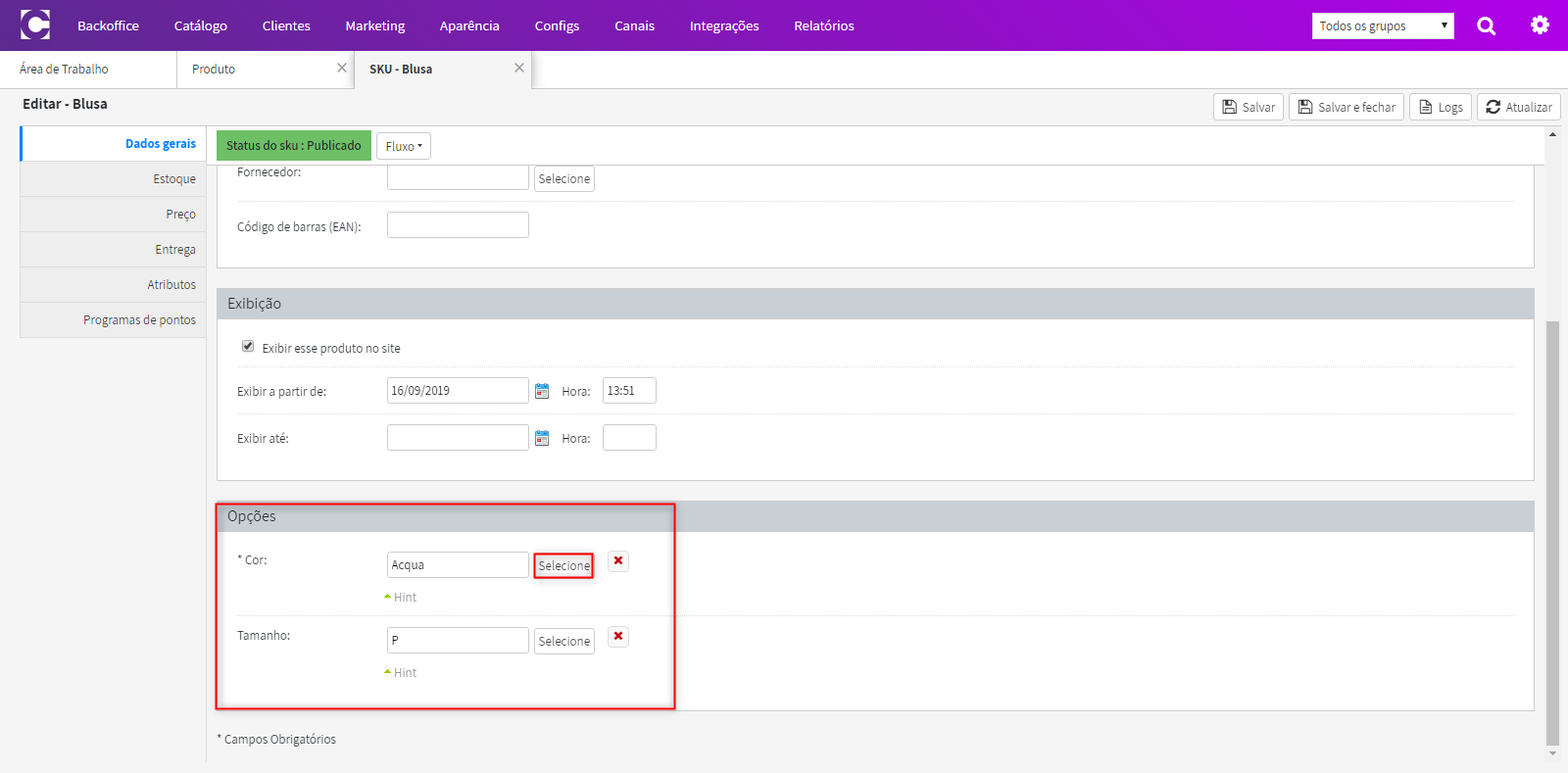The image size is (1568, 773).
Task: Click the scrollbar up arrow
Action: tap(1552, 134)
